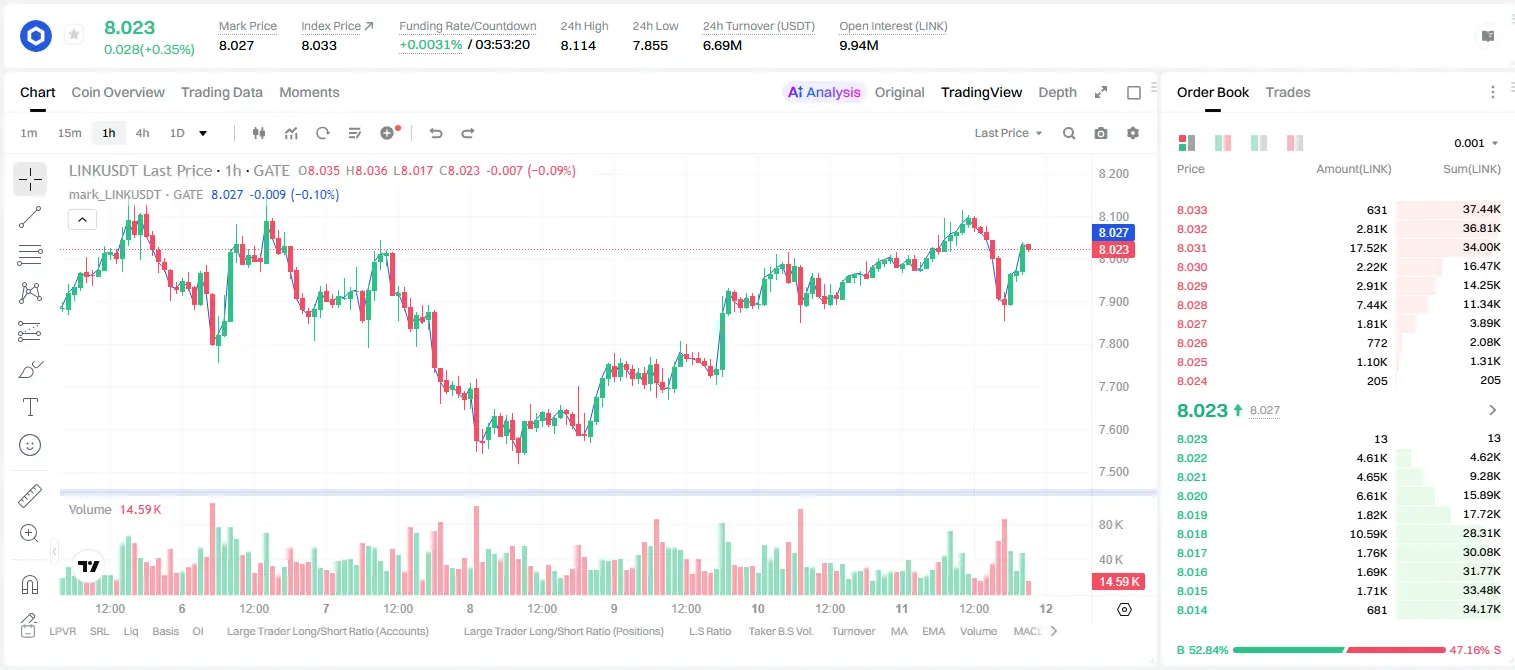Open the Last Price dropdown
This screenshot has width=1515, height=670.
(x=1008, y=133)
